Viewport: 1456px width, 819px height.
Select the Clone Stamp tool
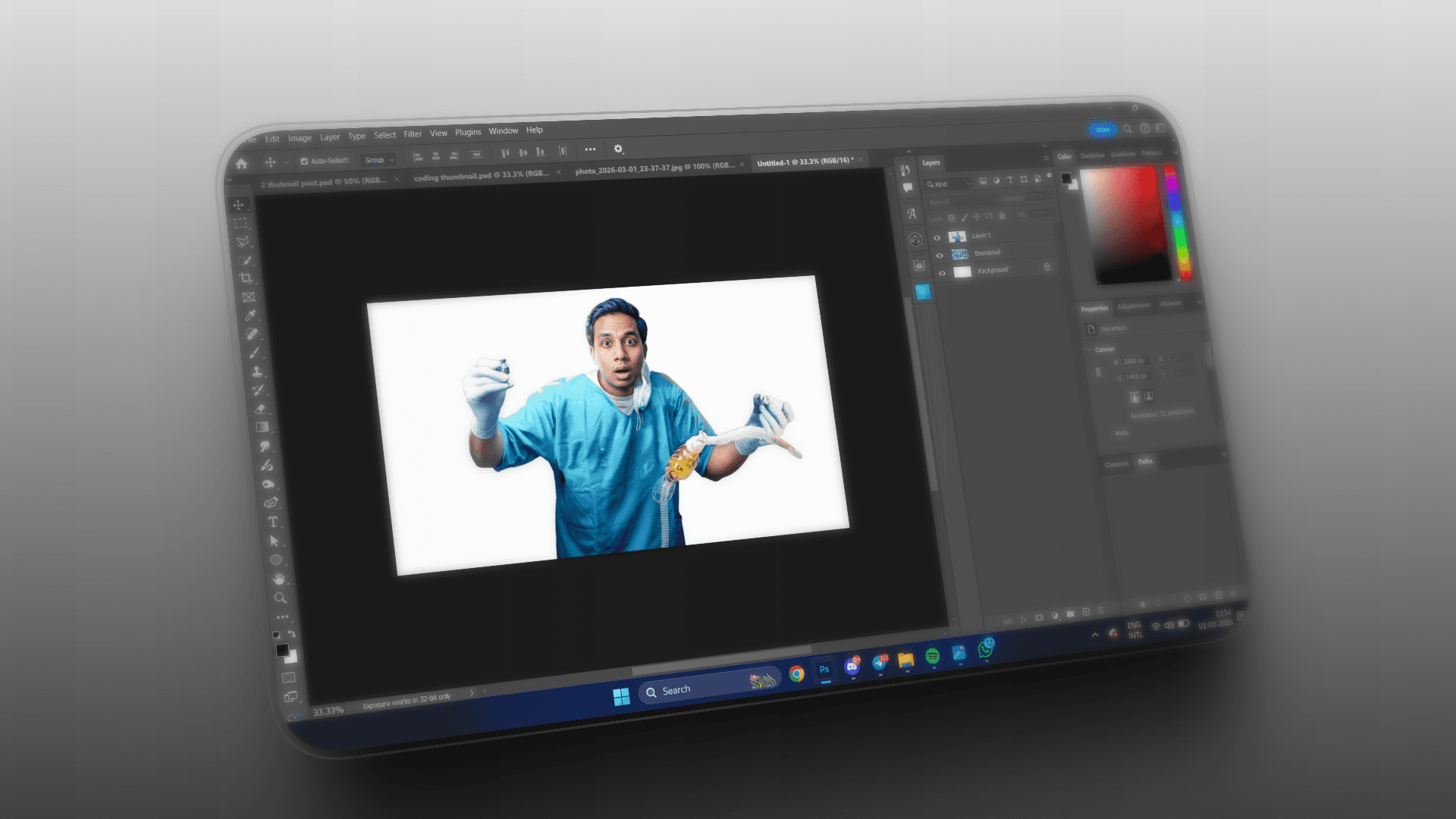[x=257, y=372]
